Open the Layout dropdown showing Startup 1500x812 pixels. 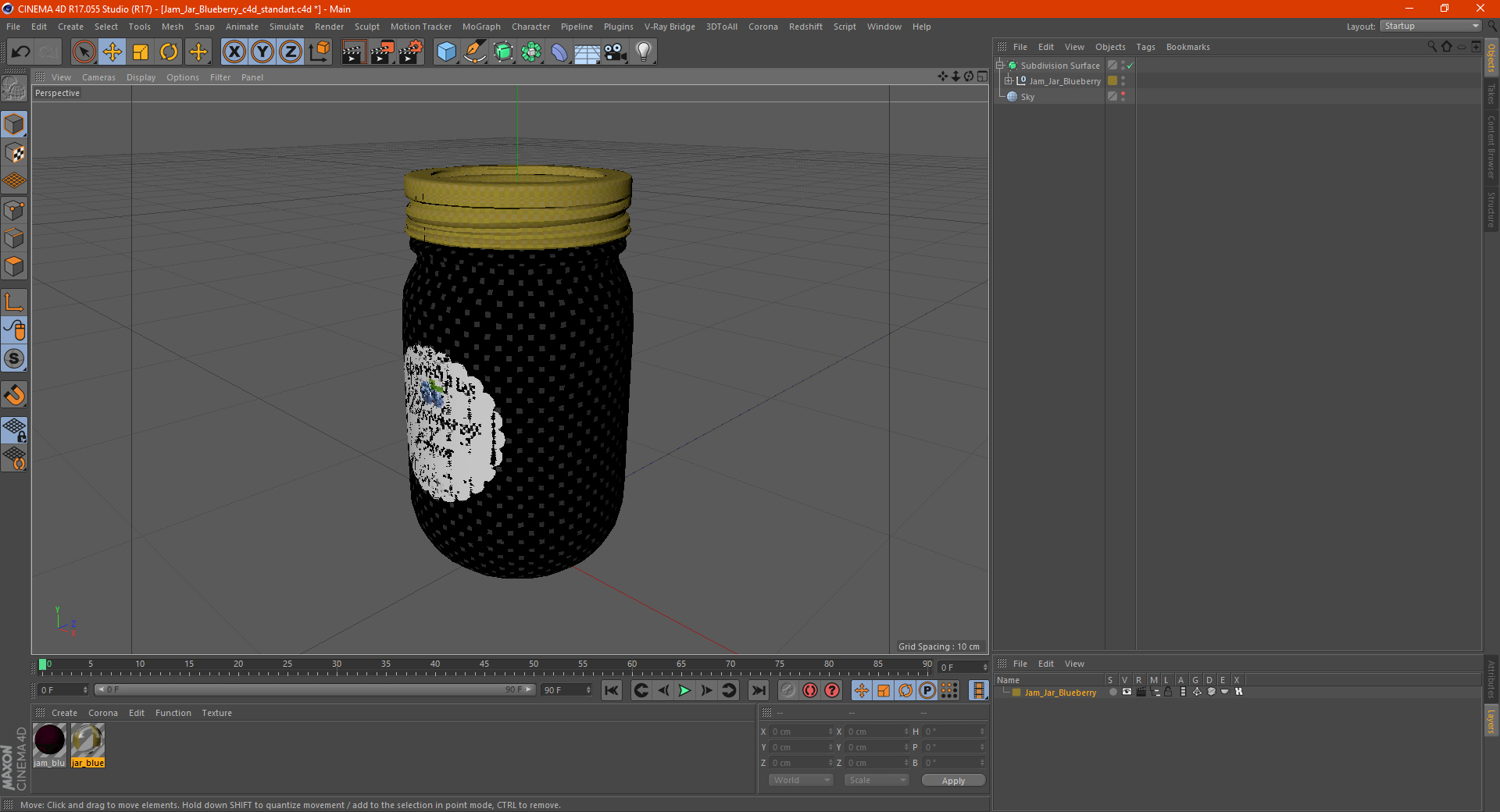point(1431,26)
